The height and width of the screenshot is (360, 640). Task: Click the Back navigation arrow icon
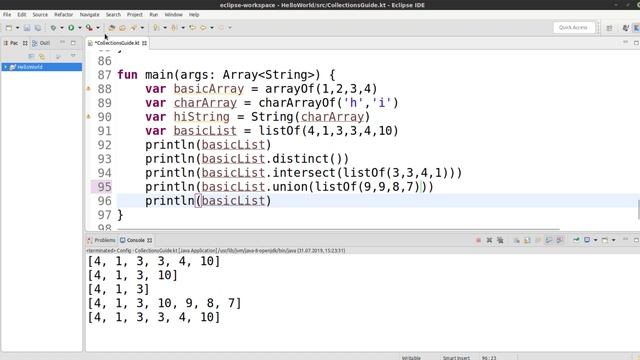(x=203, y=28)
